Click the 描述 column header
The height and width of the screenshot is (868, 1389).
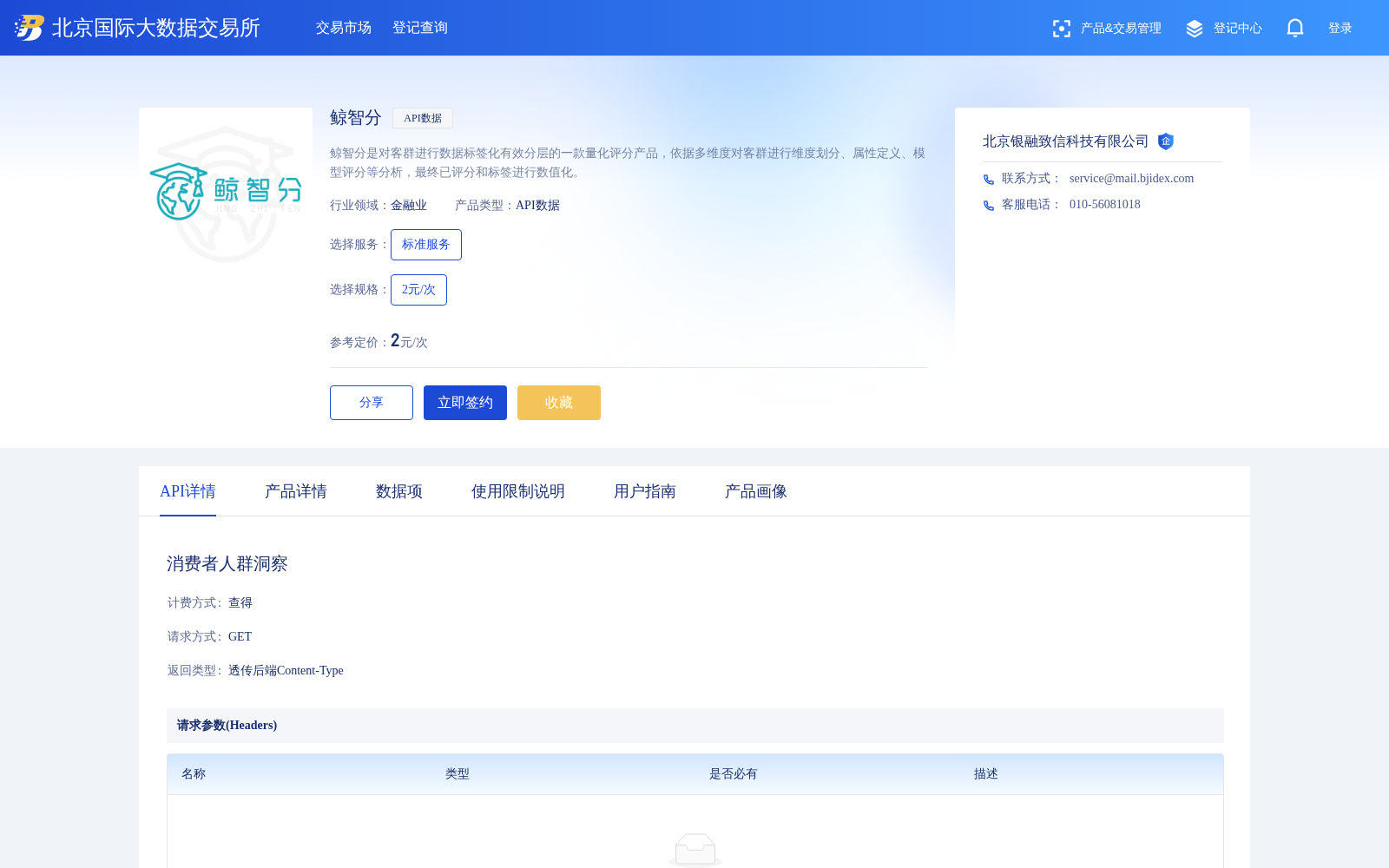pos(986,774)
